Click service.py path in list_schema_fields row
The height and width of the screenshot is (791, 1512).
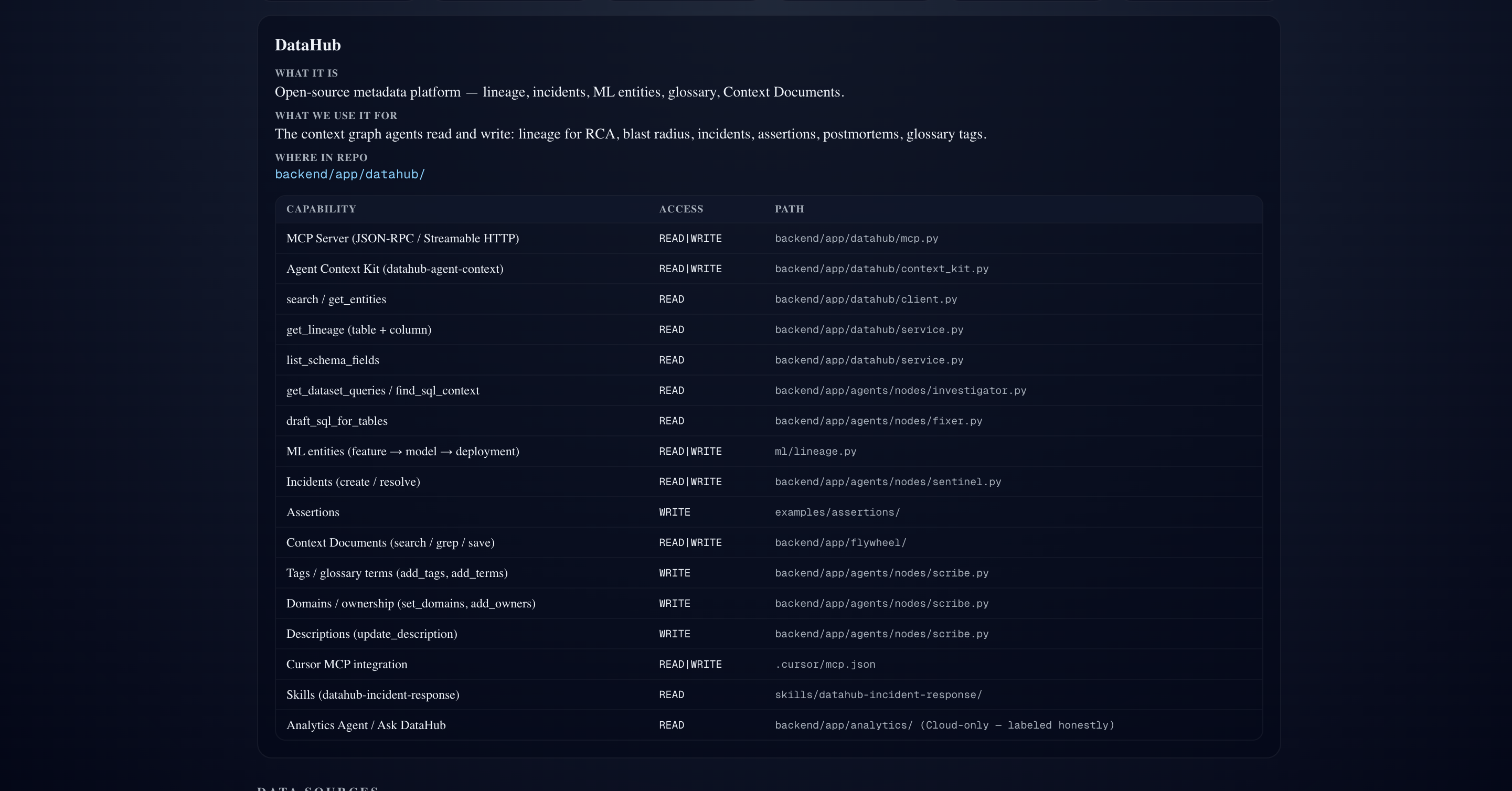pos(869,360)
